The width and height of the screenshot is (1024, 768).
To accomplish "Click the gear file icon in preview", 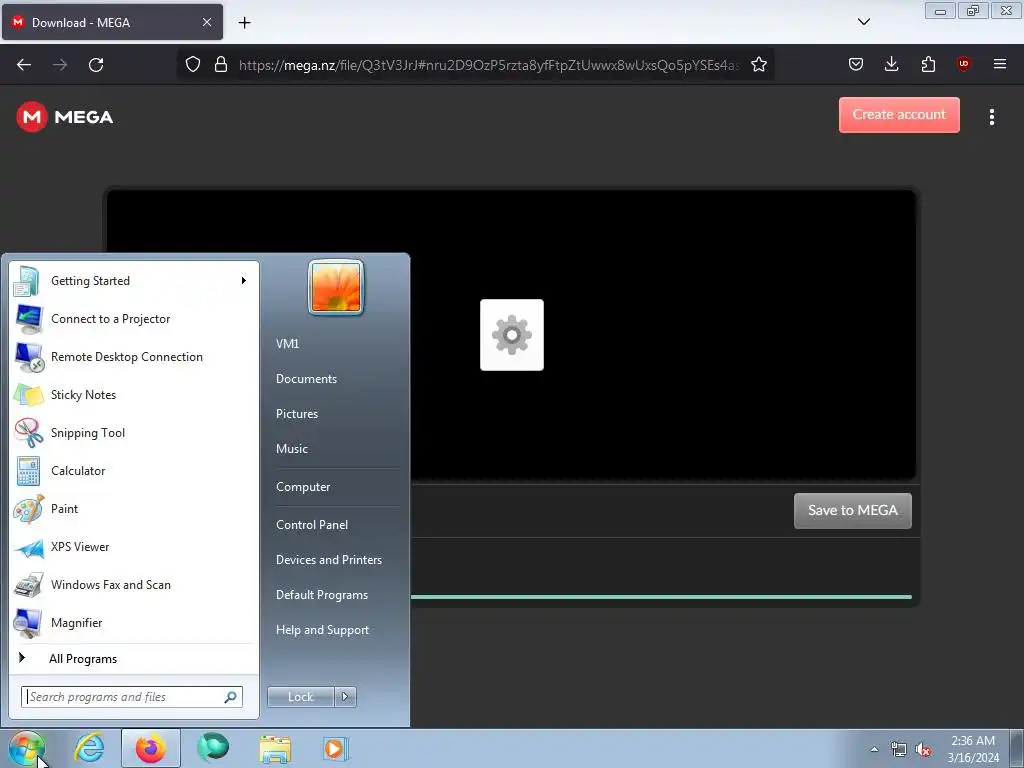I will (512, 335).
